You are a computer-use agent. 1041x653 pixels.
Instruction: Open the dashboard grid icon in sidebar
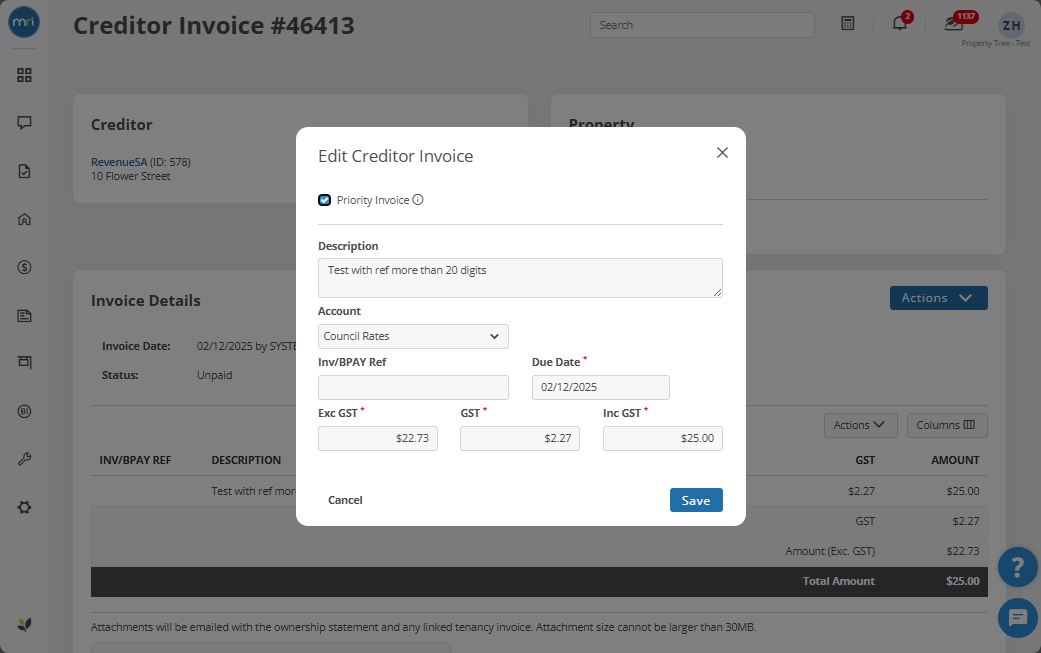(25, 75)
